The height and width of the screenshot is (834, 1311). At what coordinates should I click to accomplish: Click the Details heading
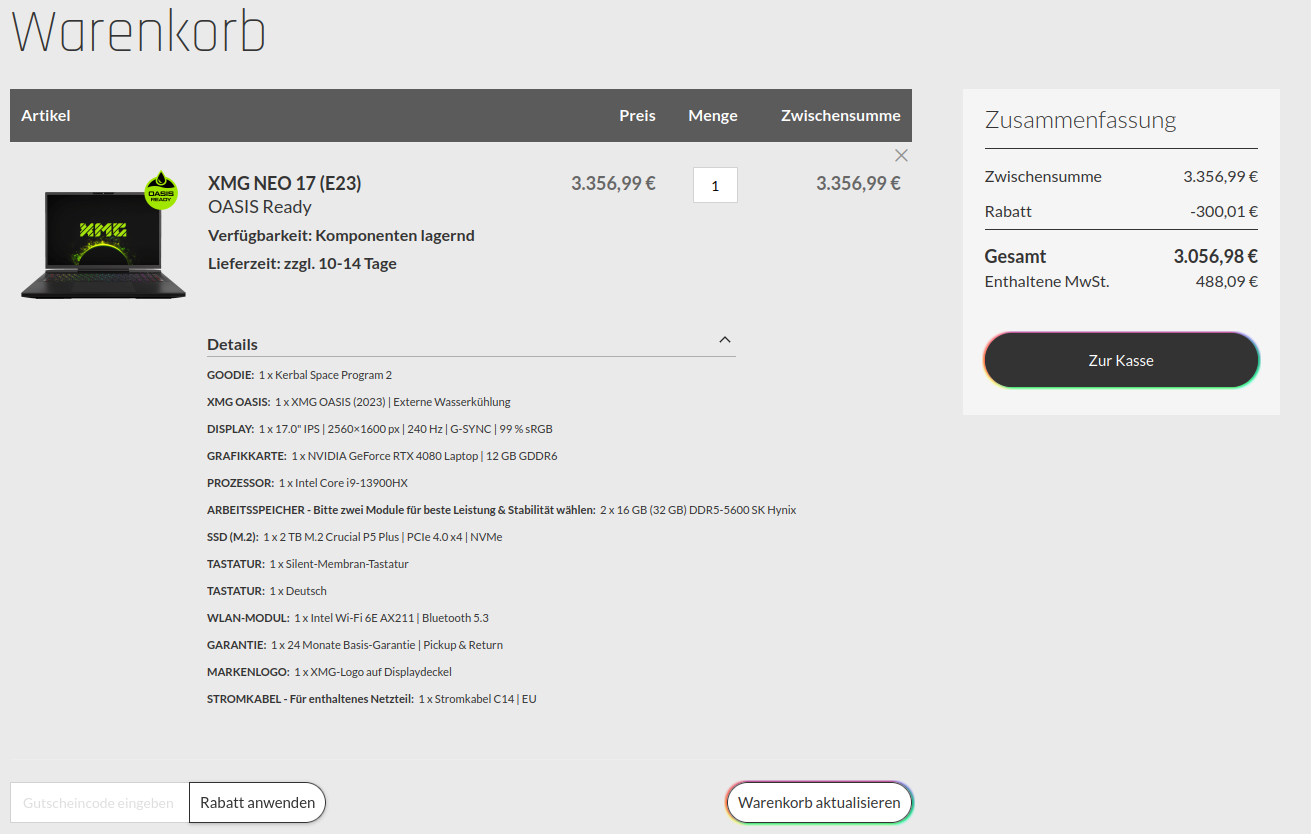(232, 344)
